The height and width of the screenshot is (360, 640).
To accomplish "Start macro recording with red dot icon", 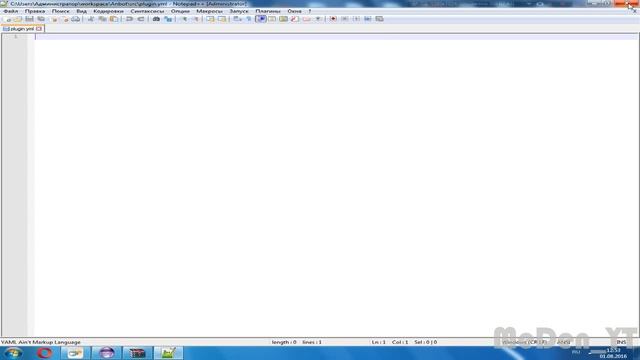I will click(333, 19).
